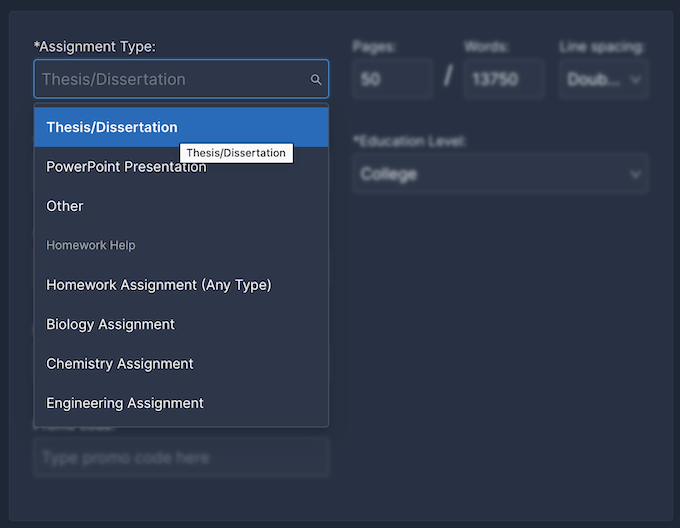The width and height of the screenshot is (680, 528).
Task: Click the Education Level label text
Action: pos(409,141)
